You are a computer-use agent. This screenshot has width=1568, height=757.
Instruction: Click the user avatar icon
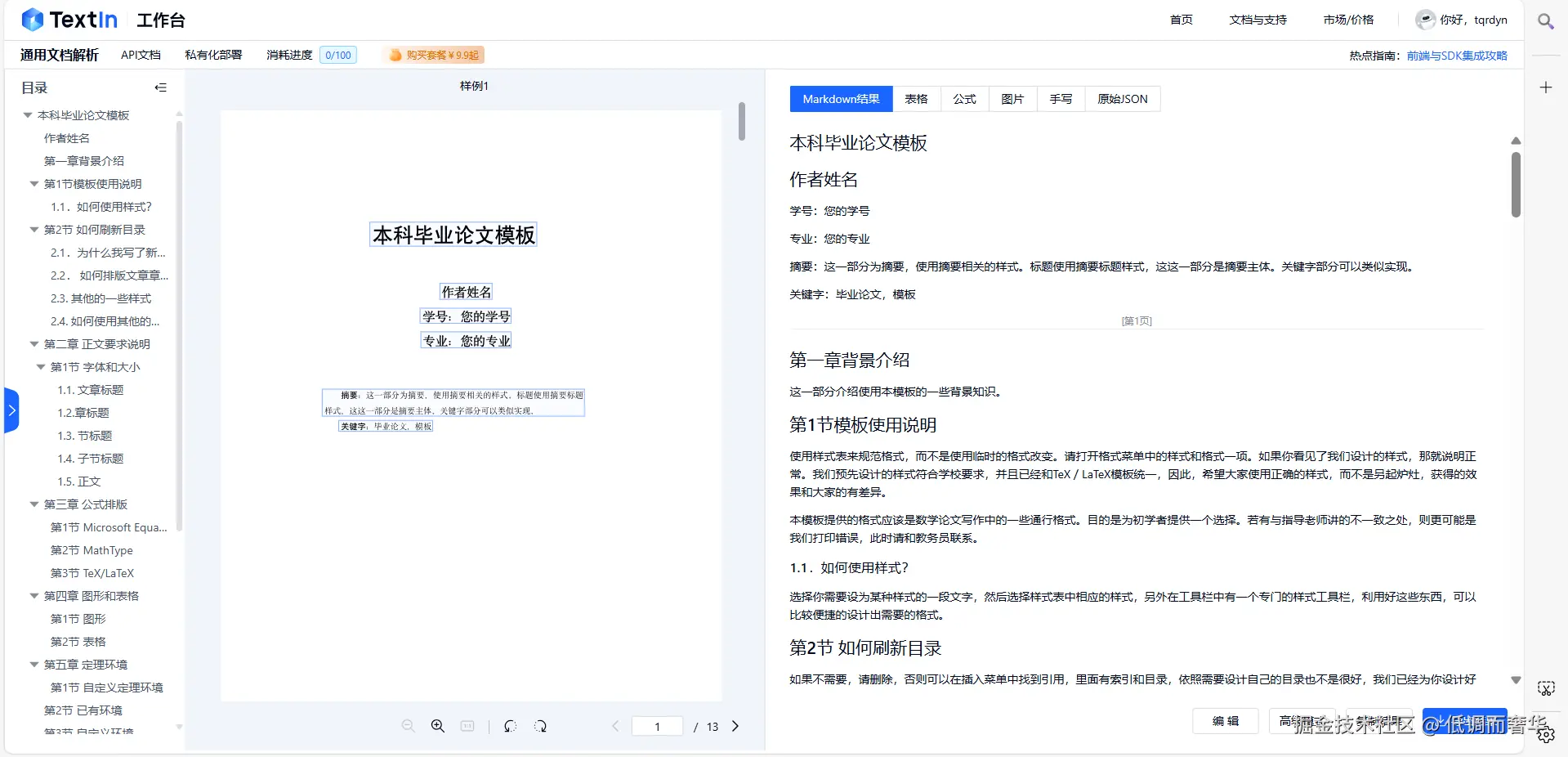(1426, 20)
